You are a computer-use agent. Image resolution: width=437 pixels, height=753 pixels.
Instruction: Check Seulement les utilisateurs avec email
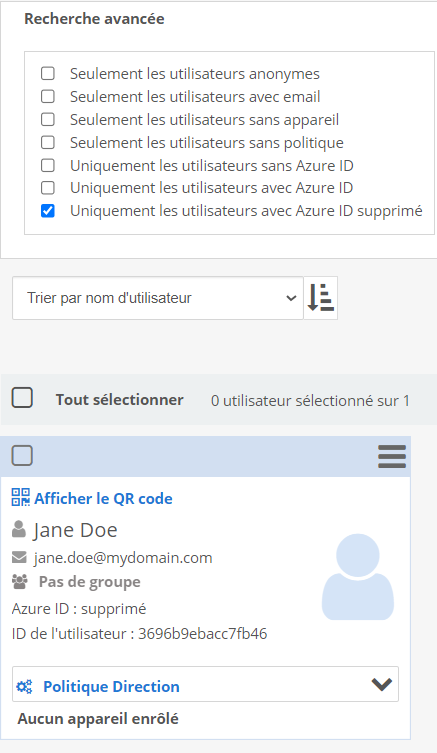pyautogui.click(x=48, y=97)
